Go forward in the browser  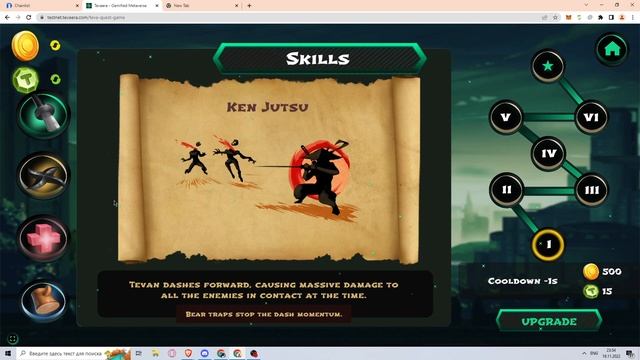(18, 18)
